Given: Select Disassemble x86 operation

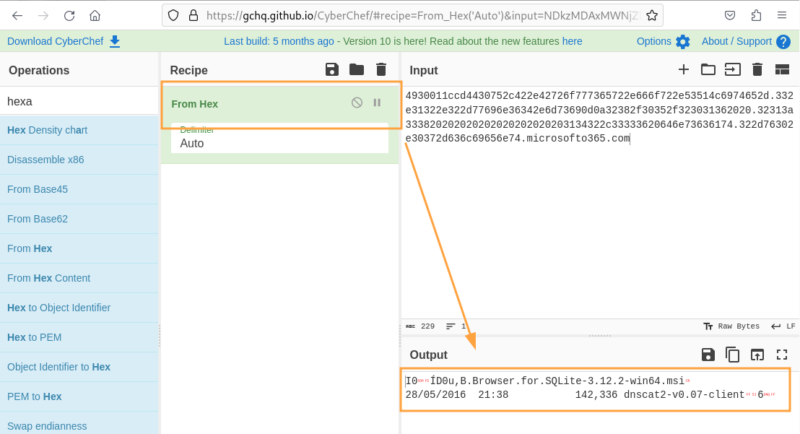Looking at the screenshot, I should tap(80, 160).
